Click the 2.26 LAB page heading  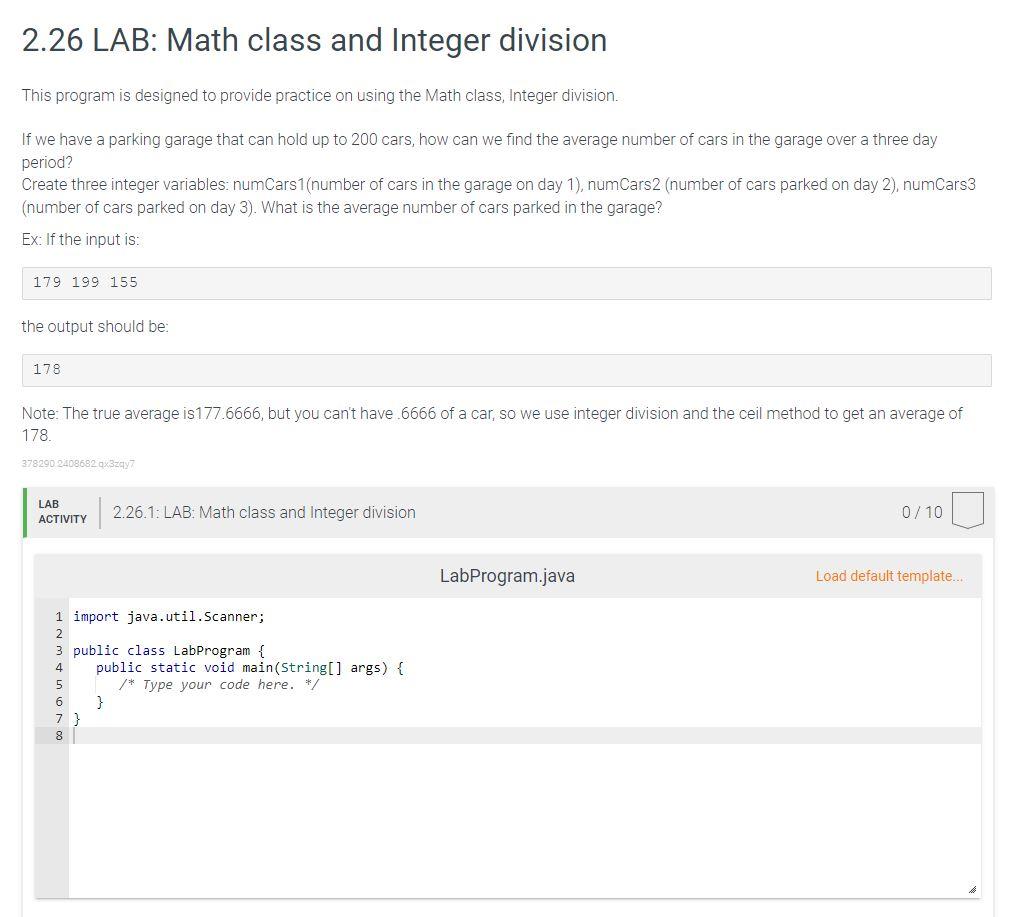click(x=313, y=41)
